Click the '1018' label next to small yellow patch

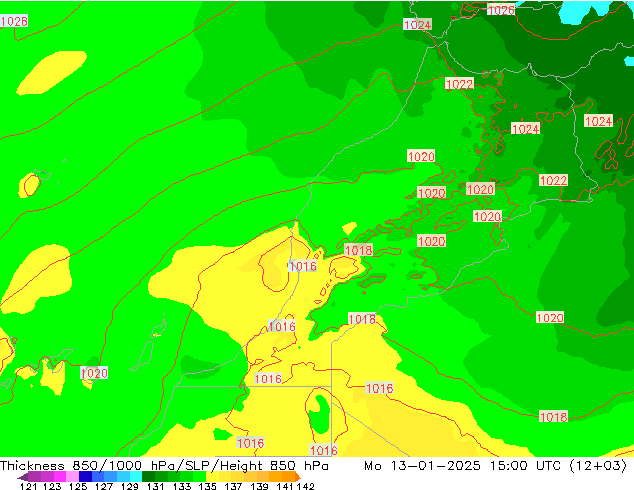[x=359, y=250]
